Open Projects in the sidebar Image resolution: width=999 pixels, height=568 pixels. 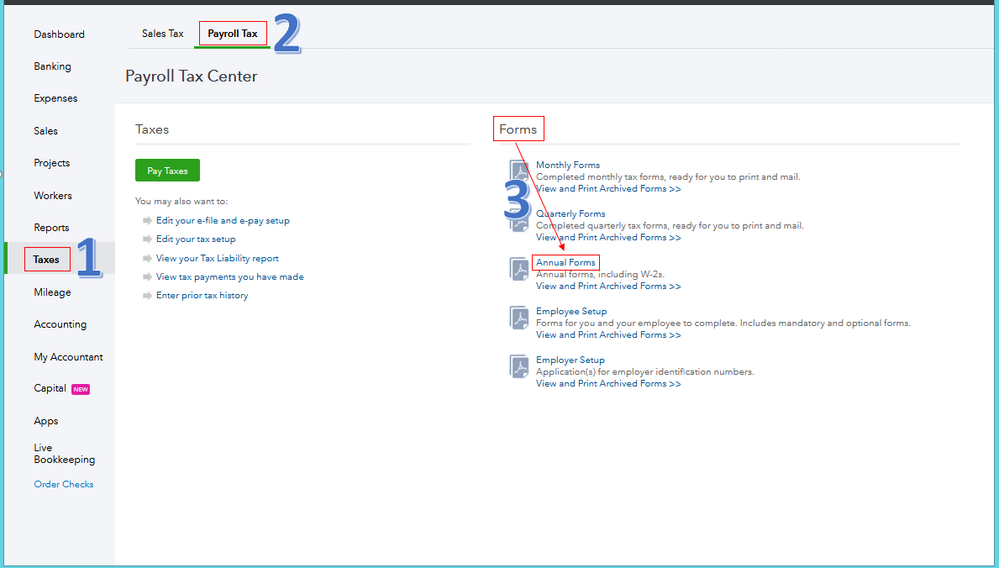click(x=52, y=163)
